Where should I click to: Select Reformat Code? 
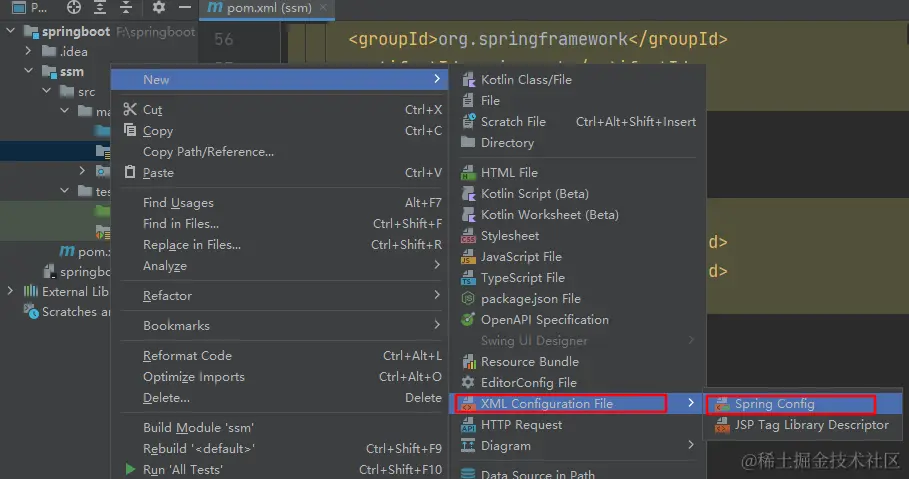point(279,355)
